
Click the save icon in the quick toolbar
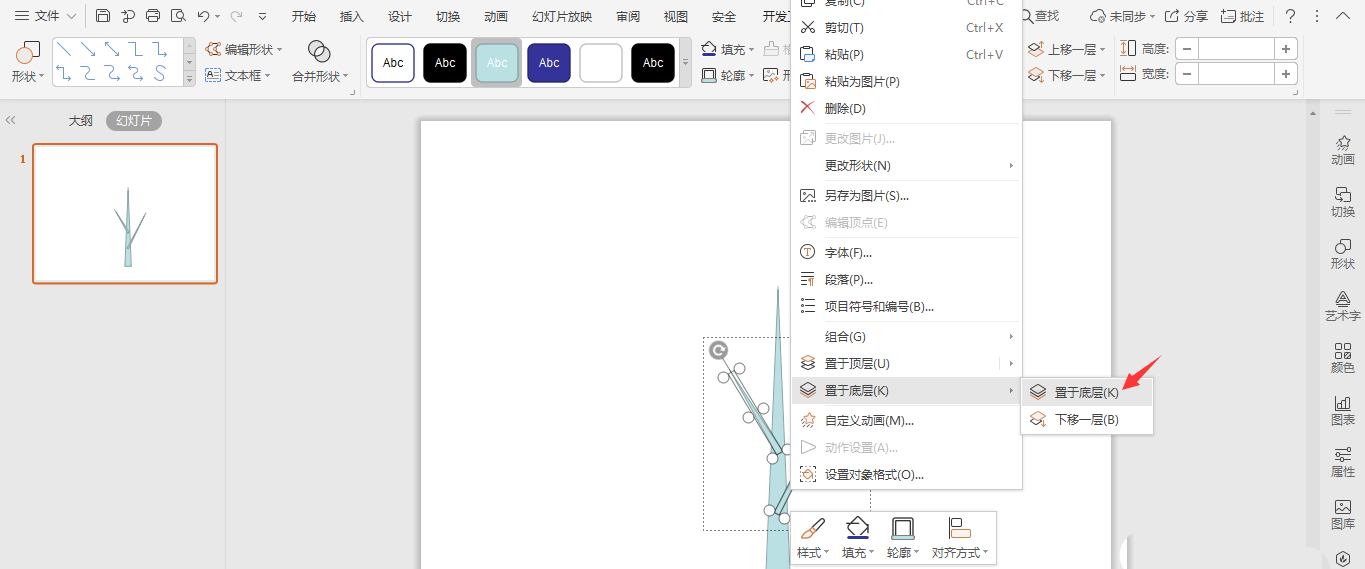tap(103, 16)
